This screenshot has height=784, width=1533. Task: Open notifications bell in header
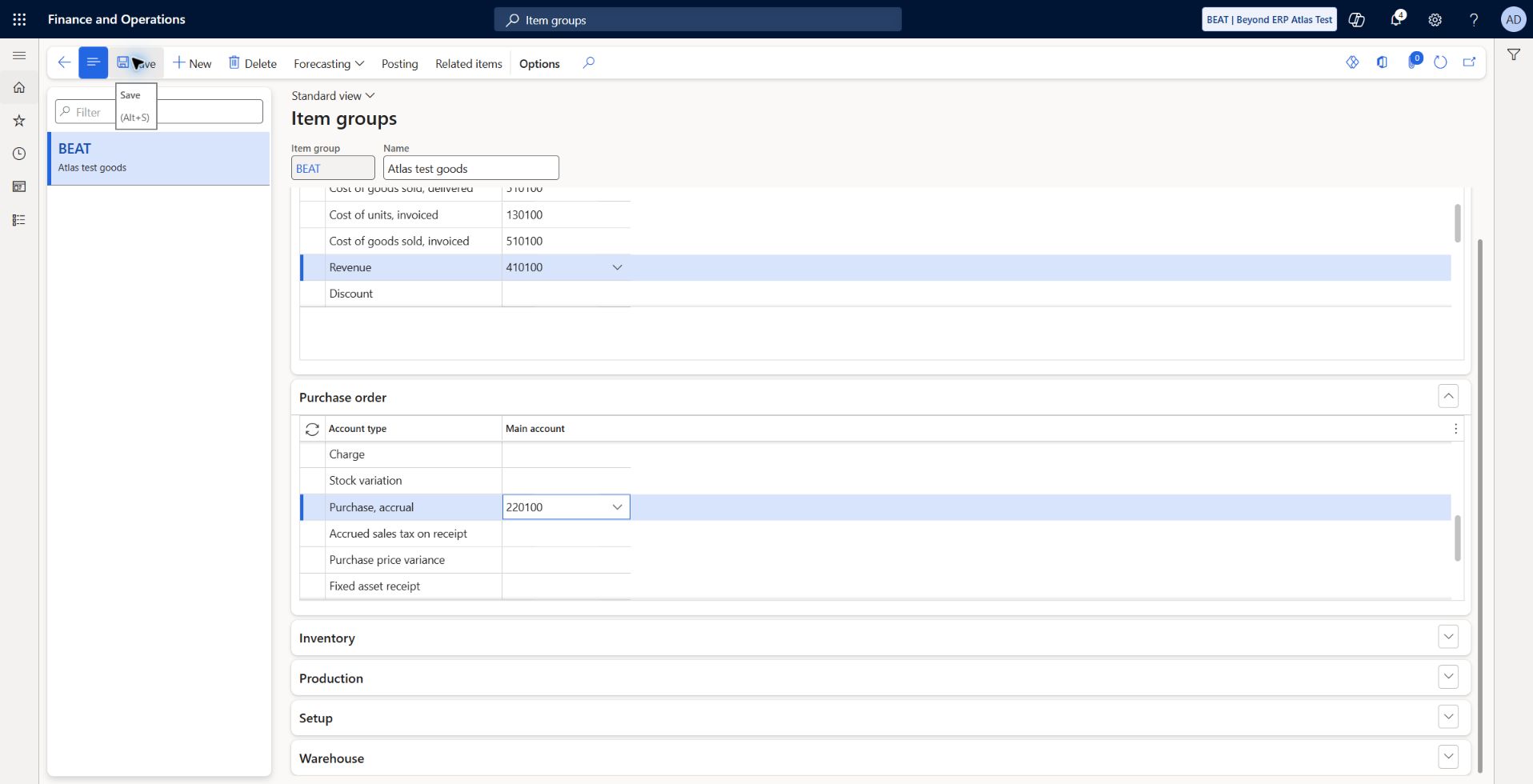coord(1396,19)
